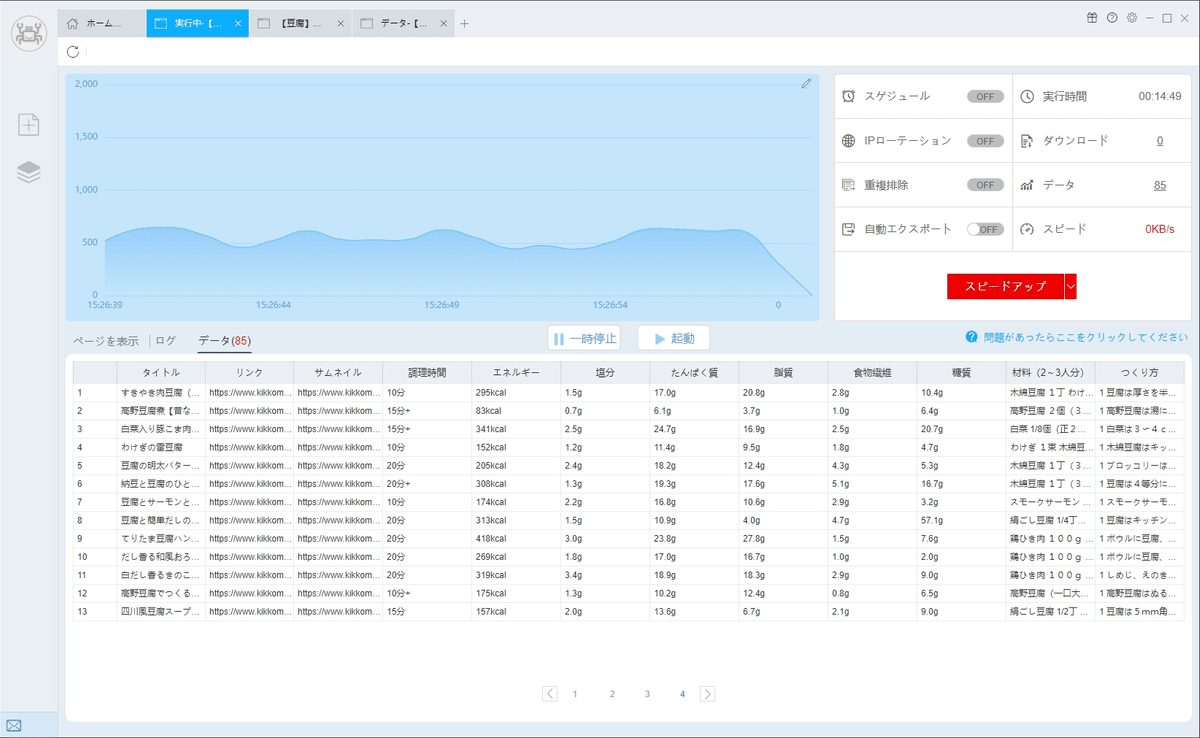Close the 実行中 tab

click(x=237, y=24)
